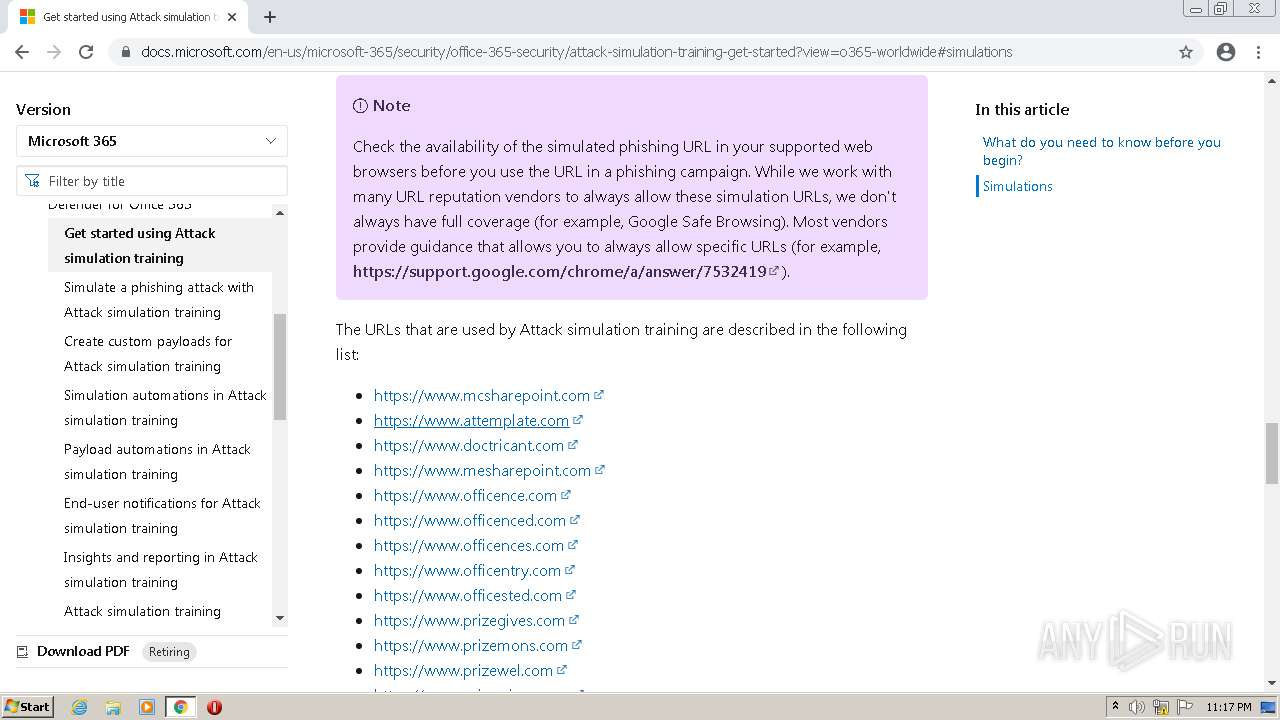The height and width of the screenshot is (720, 1280).
Task: Click the Action Center flag tray icon
Action: pyautogui.click(x=1184, y=707)
